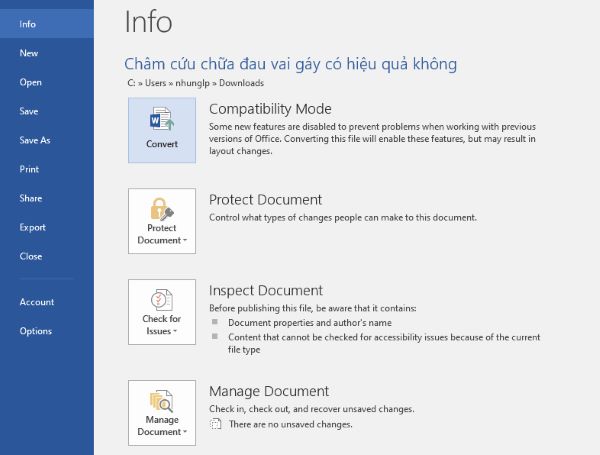Expand the Check for Issues dropdown
Screen dimensions: 600x455
click(174, 331)
